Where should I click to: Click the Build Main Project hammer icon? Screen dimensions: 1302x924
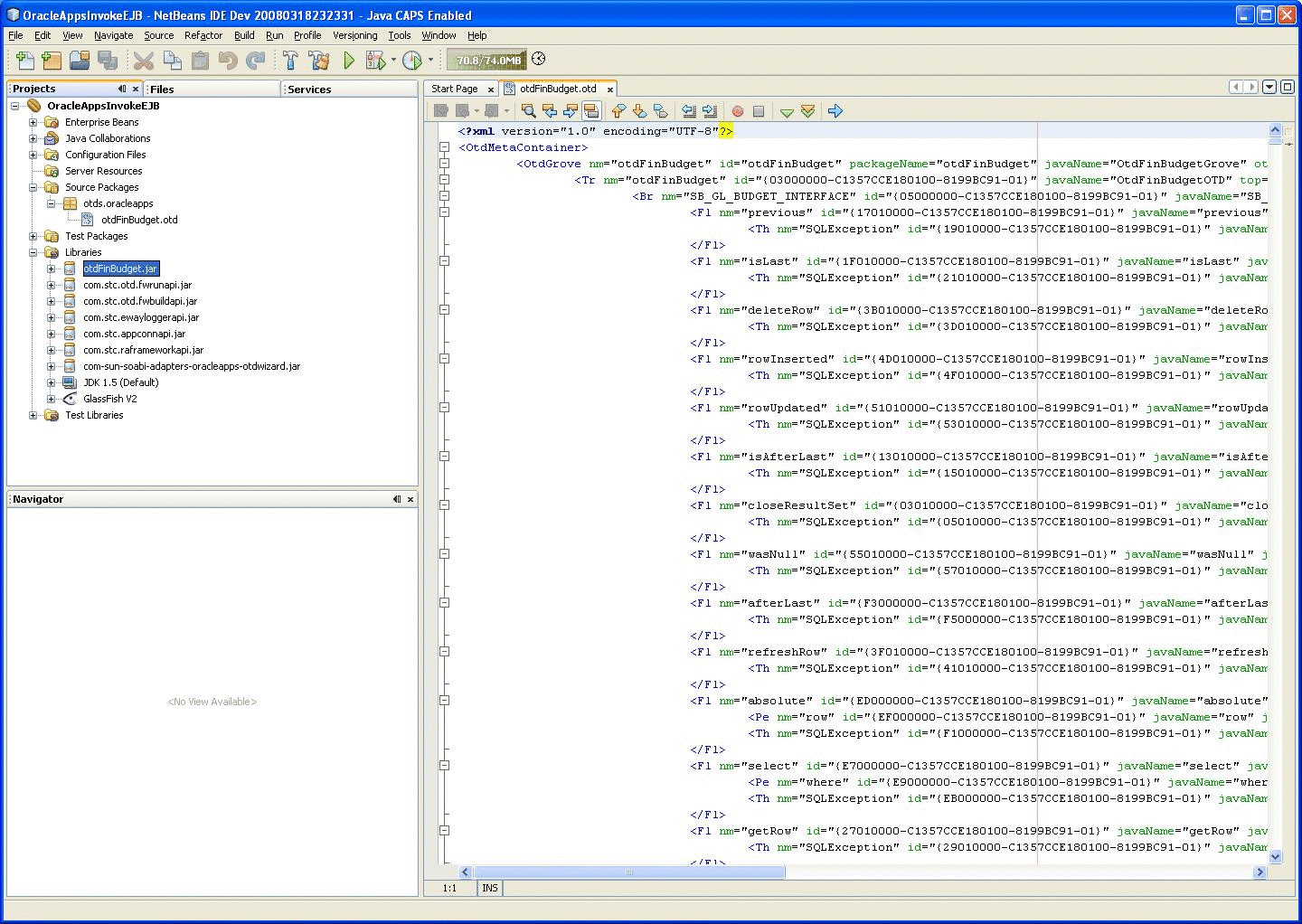pos(290,61)
